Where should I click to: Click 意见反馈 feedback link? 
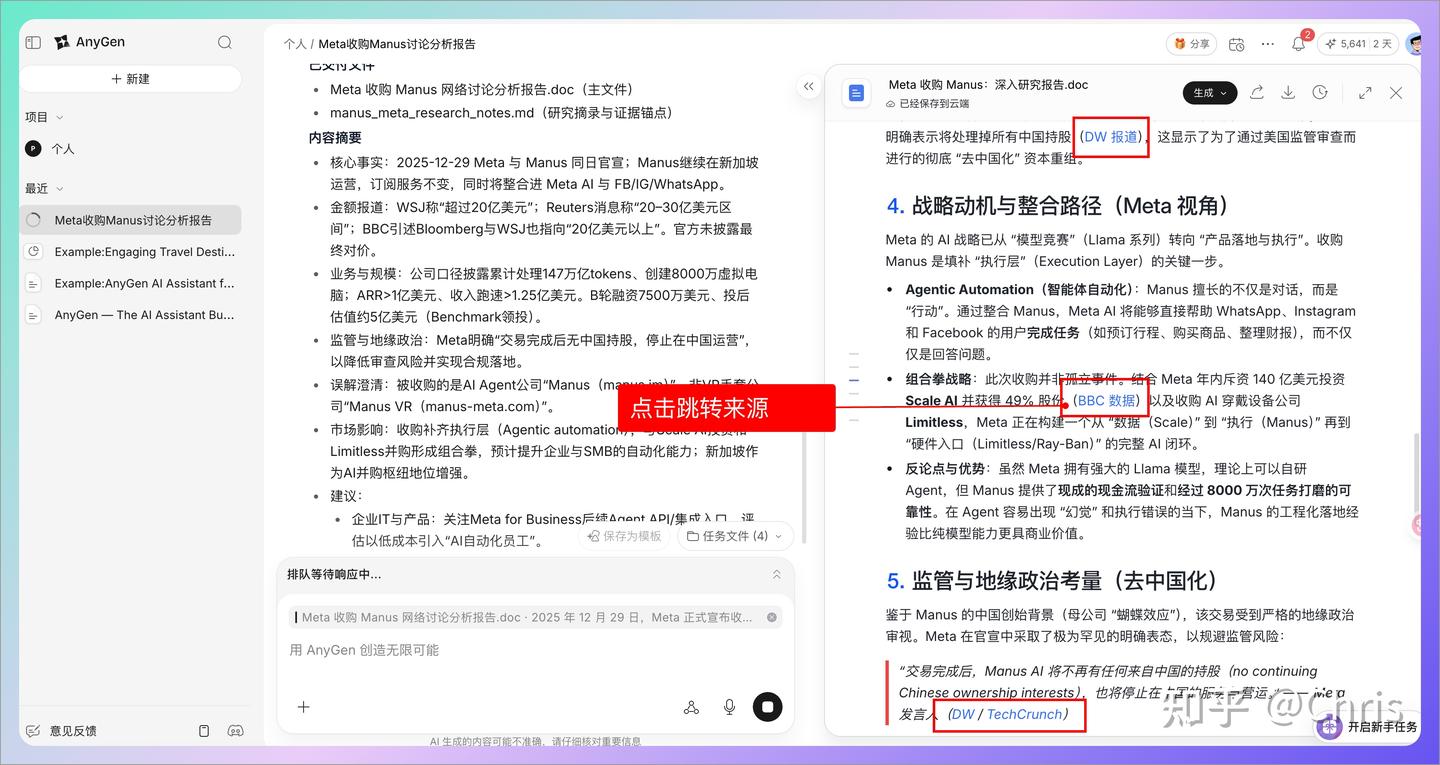(61, 731)
